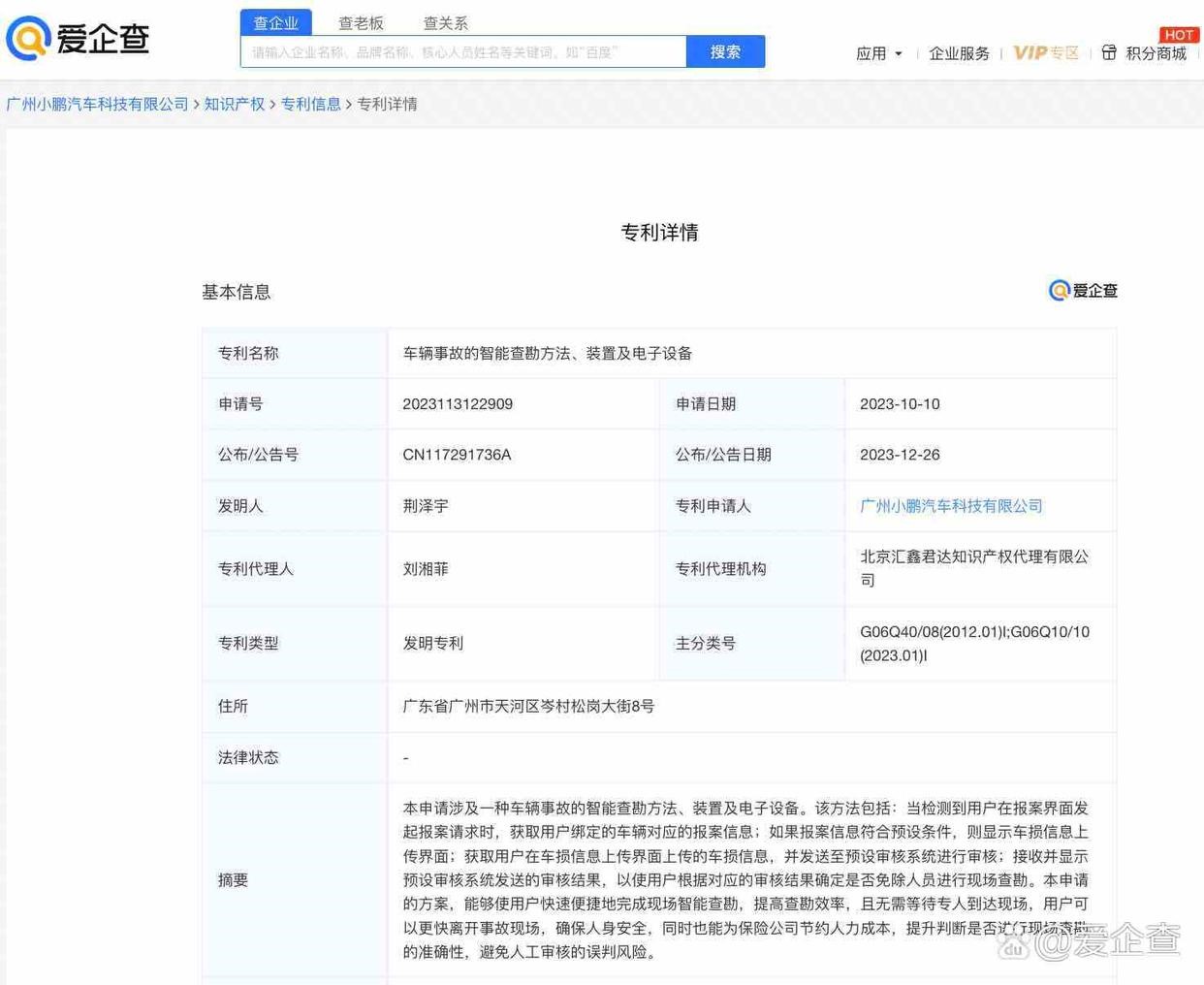
Task: Click the 专利名称 label cell
Action: point(295,354)
